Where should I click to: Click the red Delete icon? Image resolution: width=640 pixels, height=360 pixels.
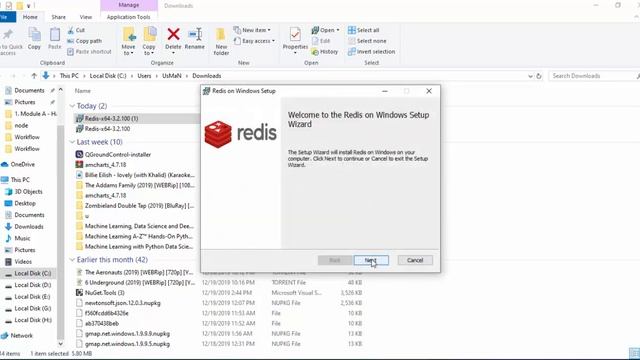tap(173, 34)
